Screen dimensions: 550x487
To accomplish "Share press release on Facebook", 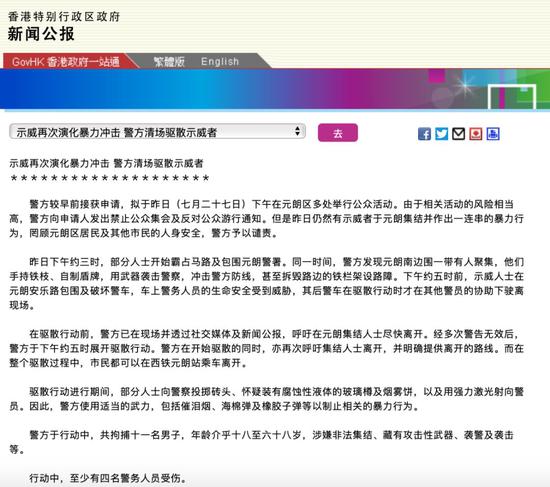I will click(x=424, y=134).
